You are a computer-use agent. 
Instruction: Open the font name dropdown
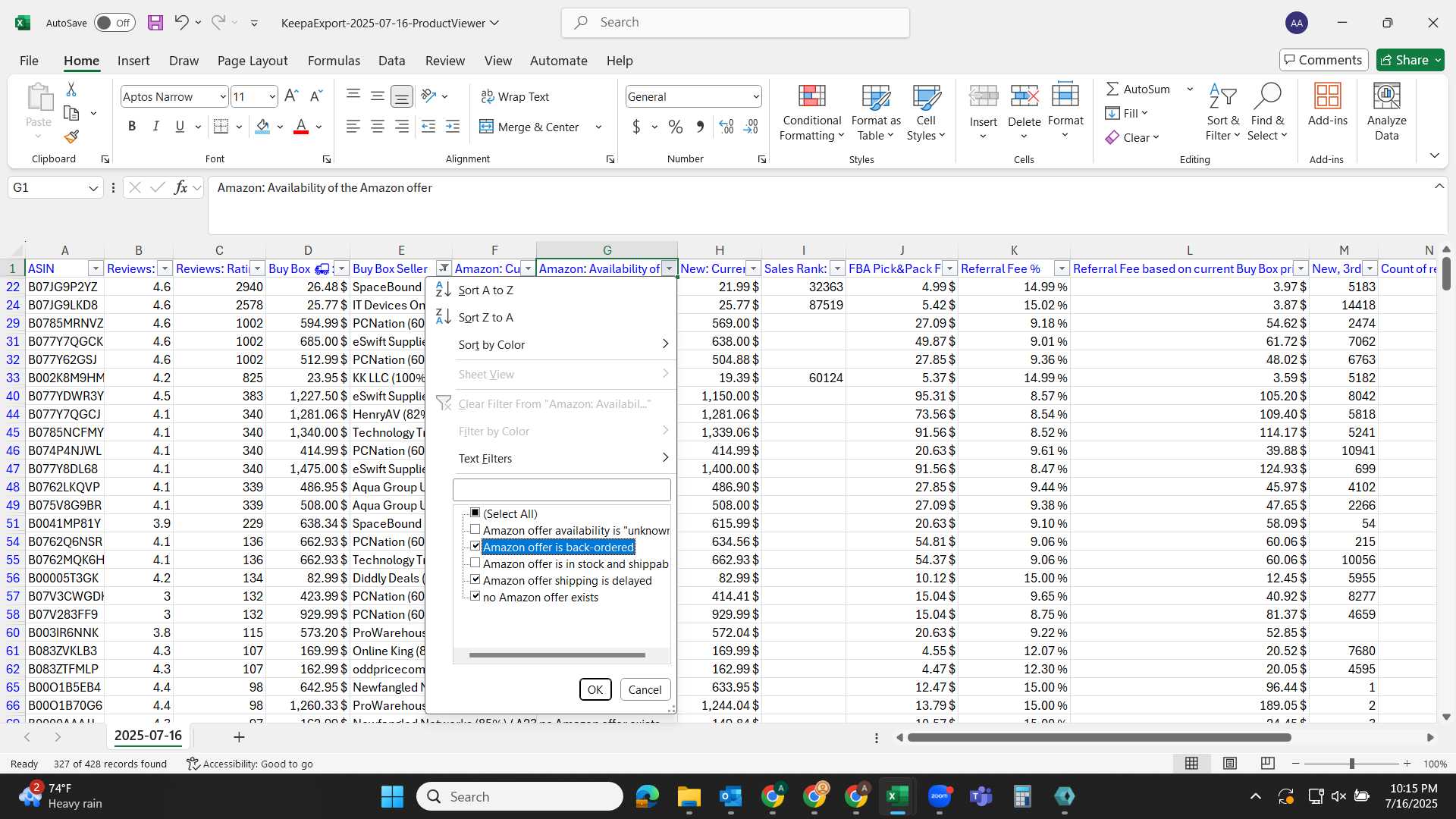[x=222, y=96]
